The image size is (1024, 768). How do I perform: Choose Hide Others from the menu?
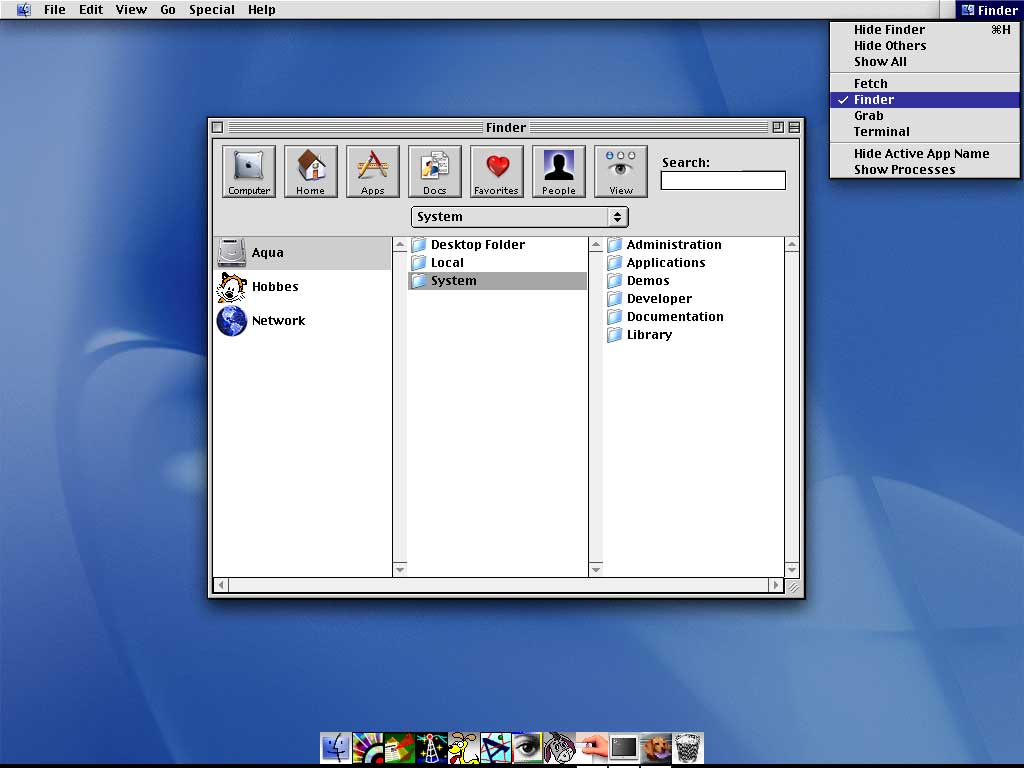pyautogui.click(x=889, y=46)
